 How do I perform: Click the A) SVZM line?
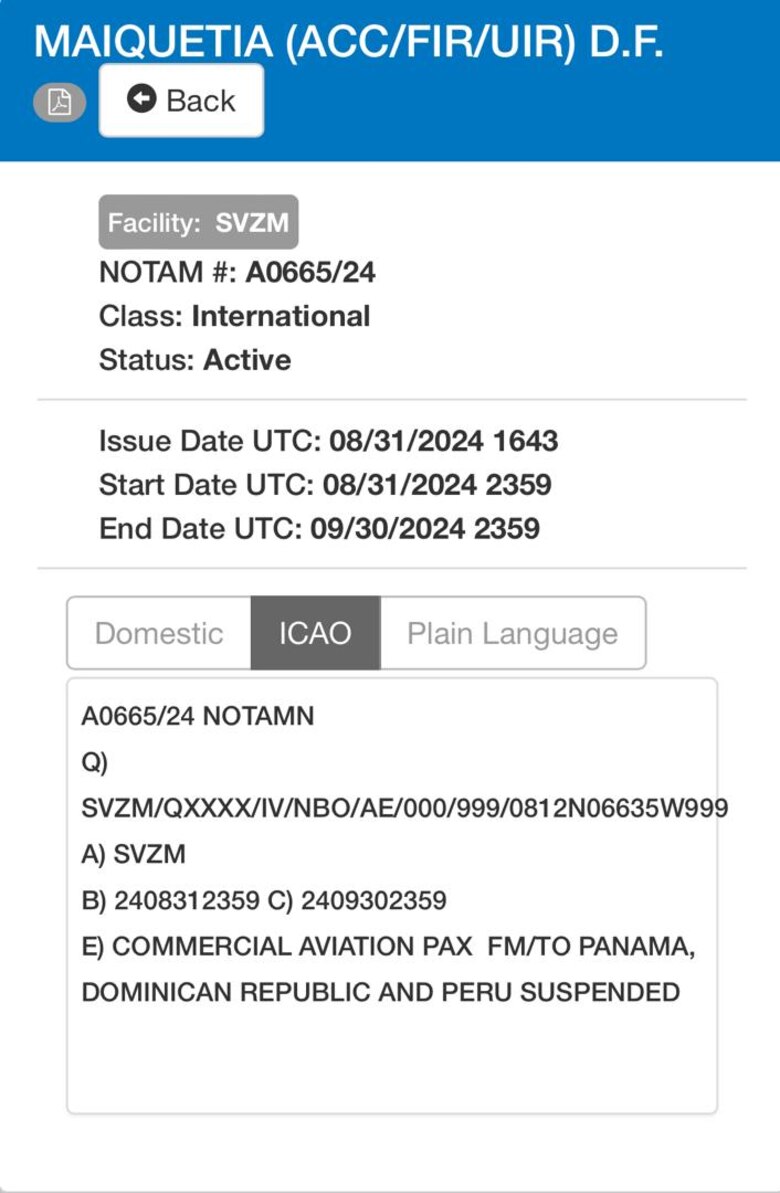click(x=133, y=855)
